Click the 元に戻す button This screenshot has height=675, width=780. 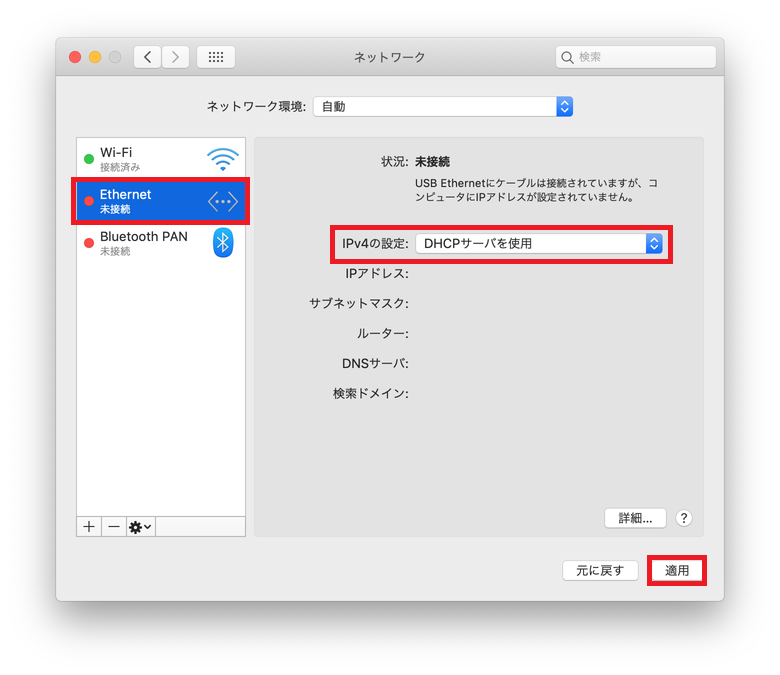coord(600,571)
